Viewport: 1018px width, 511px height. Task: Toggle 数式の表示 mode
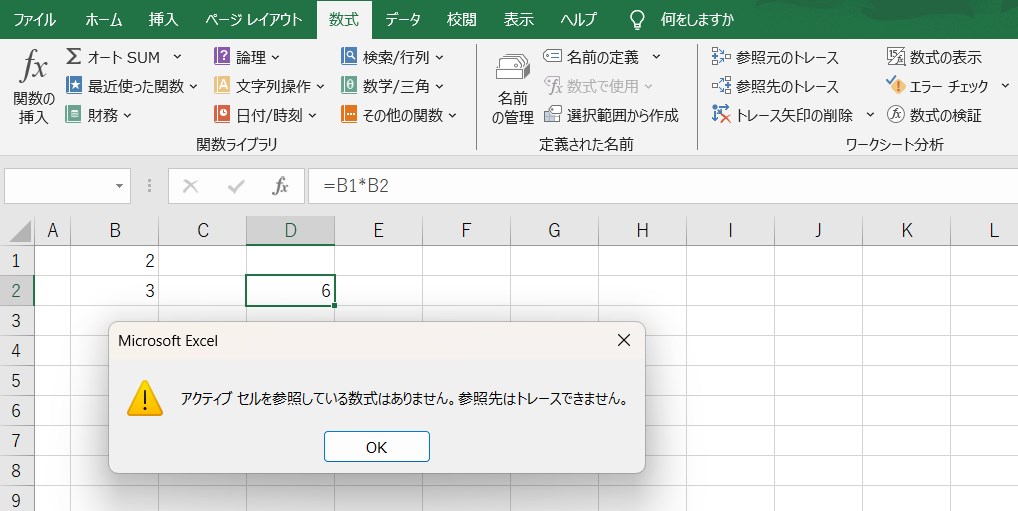(x=896, y=57)
